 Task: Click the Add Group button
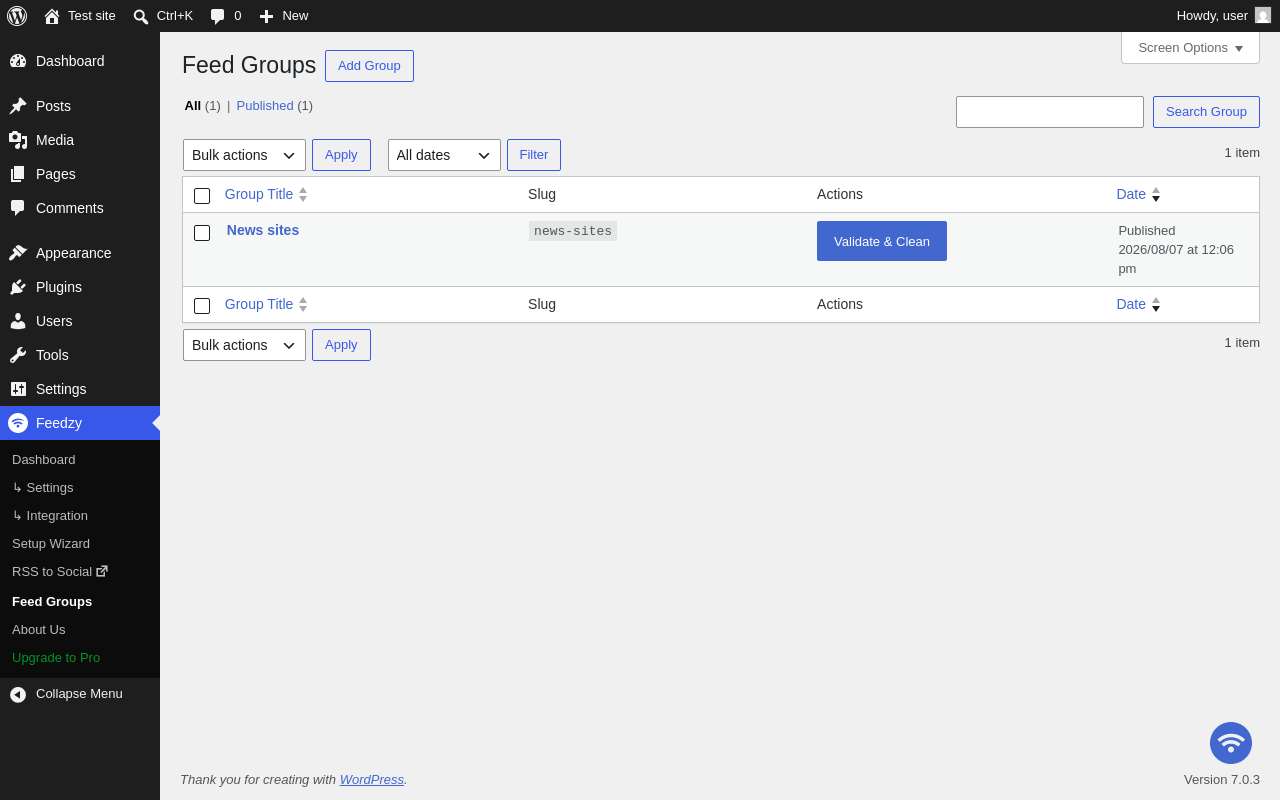tap(369, 66)
